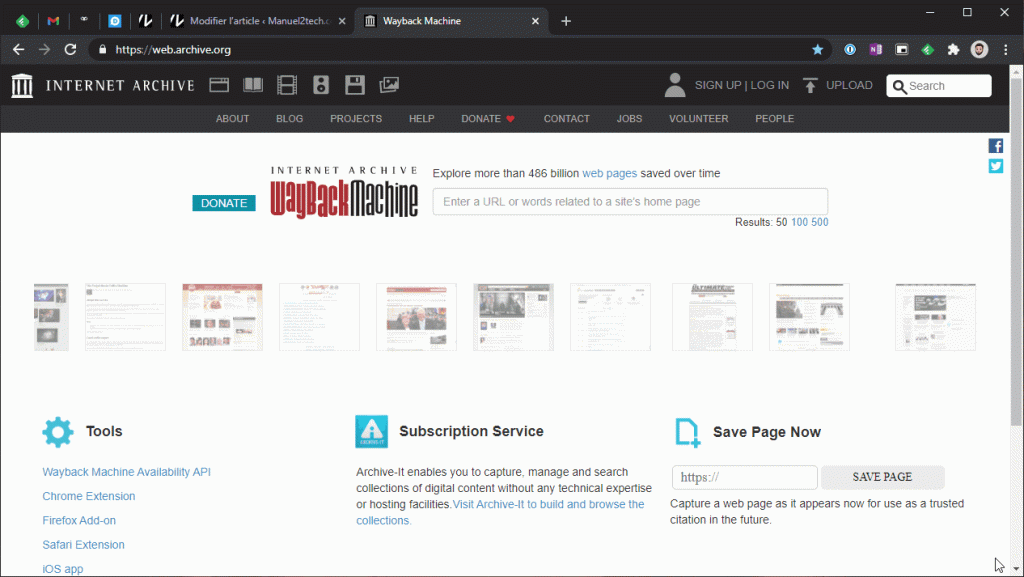Open the Safari Extension link
The height and width of the screenshot is (577, 1024).
tap(84, 544)
